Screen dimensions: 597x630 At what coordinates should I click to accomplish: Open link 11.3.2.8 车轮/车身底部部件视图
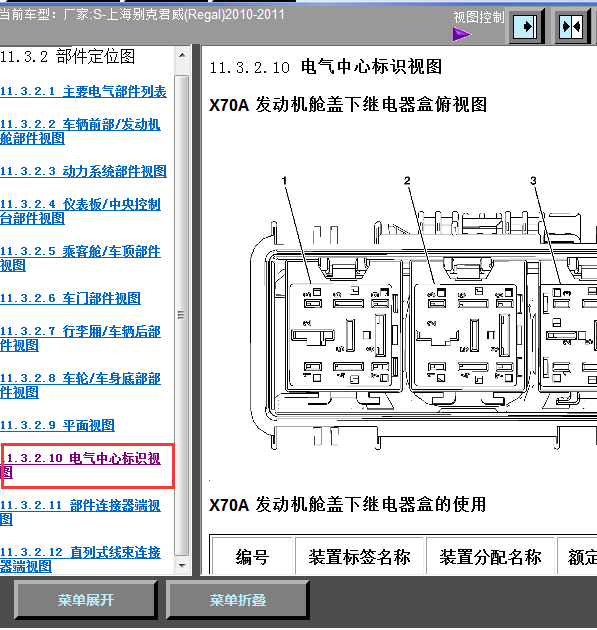pyautogui.click(x=80, y=385)
